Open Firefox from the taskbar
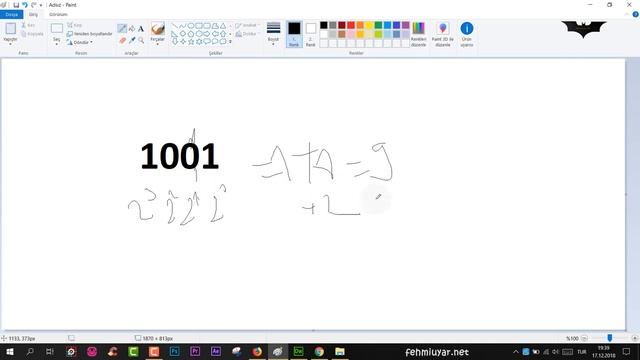Image resolution: width=640 pixels, height=360 pixels. (257, 351)
